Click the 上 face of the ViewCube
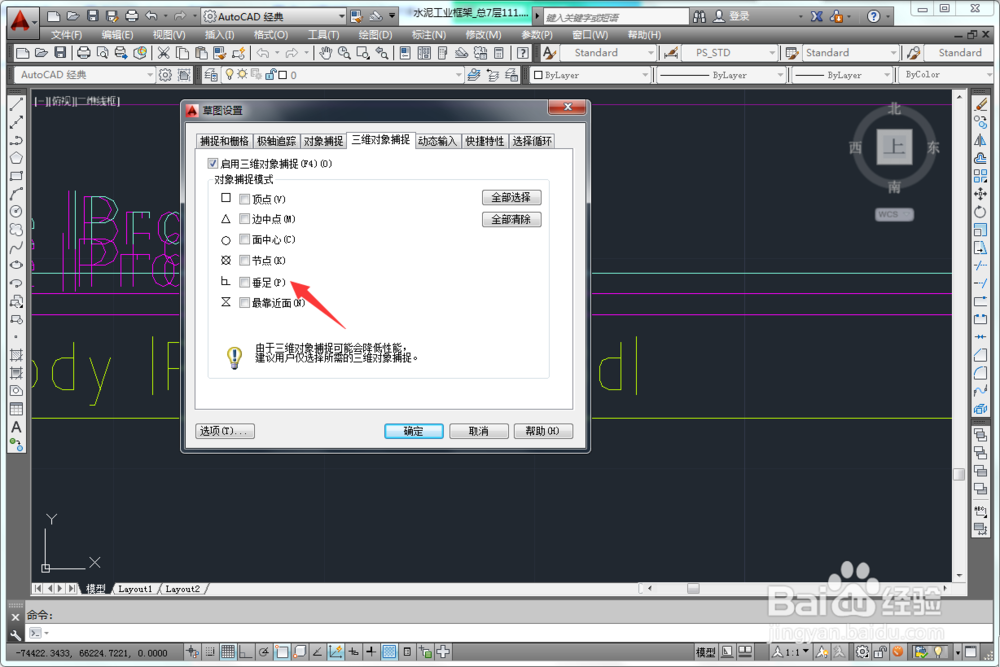This screenshot has width=1000, height=667. (894, 147)
